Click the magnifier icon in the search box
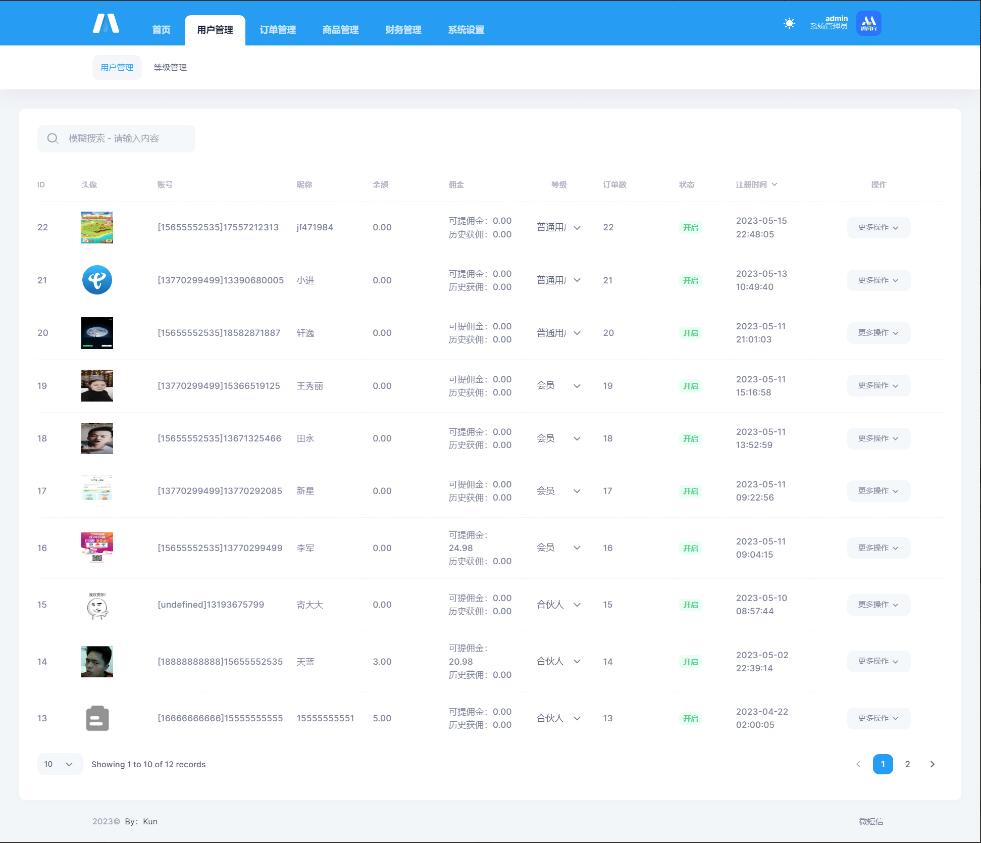This screenshot has height=843, width=981. click(x=53, y=139)
